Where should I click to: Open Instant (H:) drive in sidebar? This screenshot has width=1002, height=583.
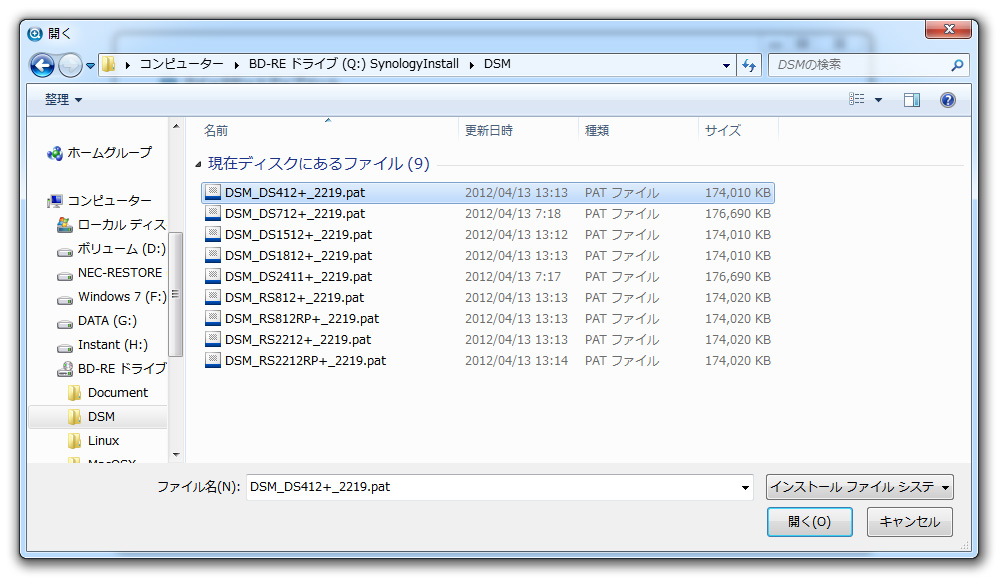(102, 345)
